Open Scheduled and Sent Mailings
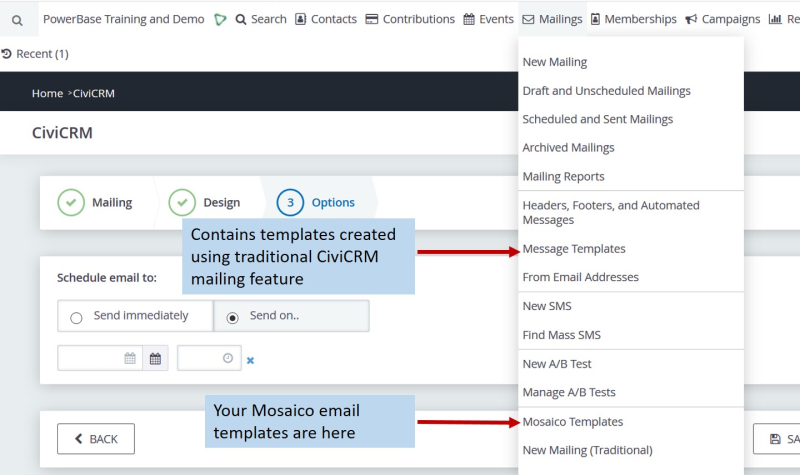Image resolution: width=800 pixels, height=475 pixels. tap(597, 119)
